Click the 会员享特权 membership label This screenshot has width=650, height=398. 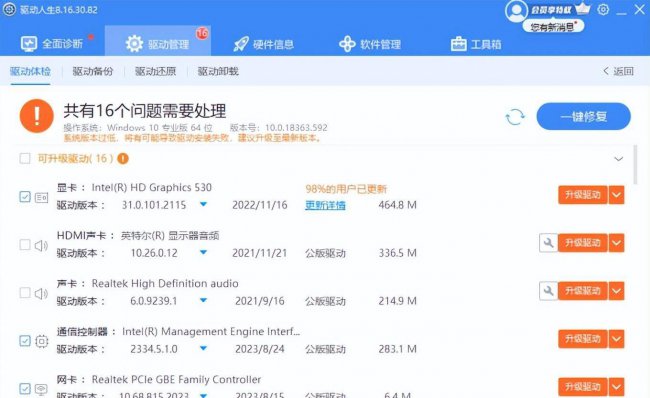(x=551, y=10)
